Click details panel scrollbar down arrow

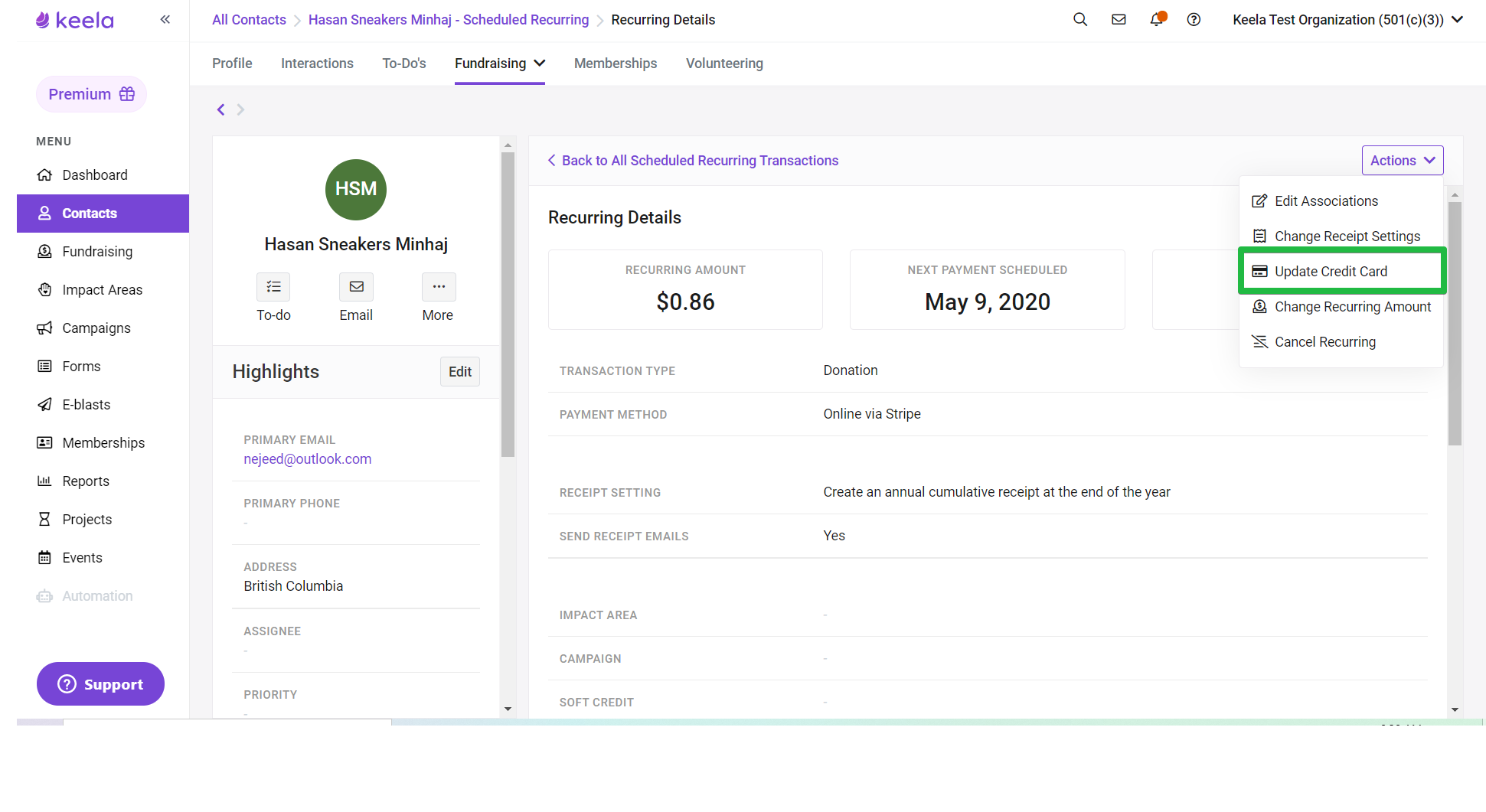[1455, 709]
